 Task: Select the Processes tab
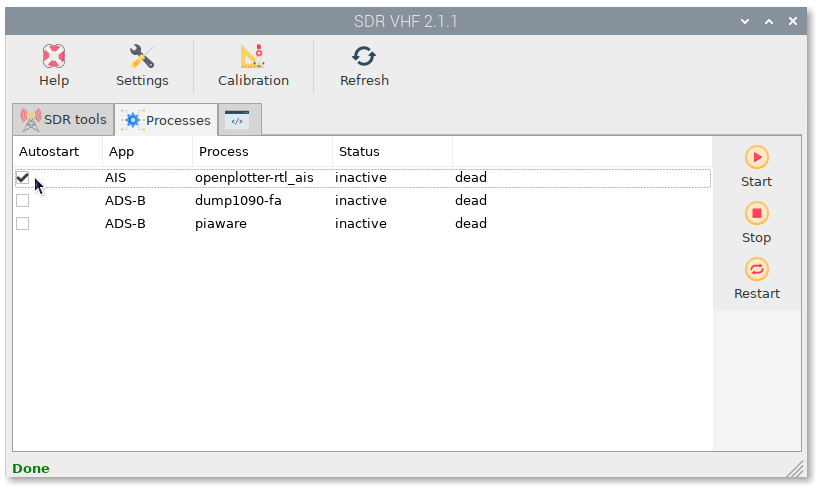coord(166,120)
